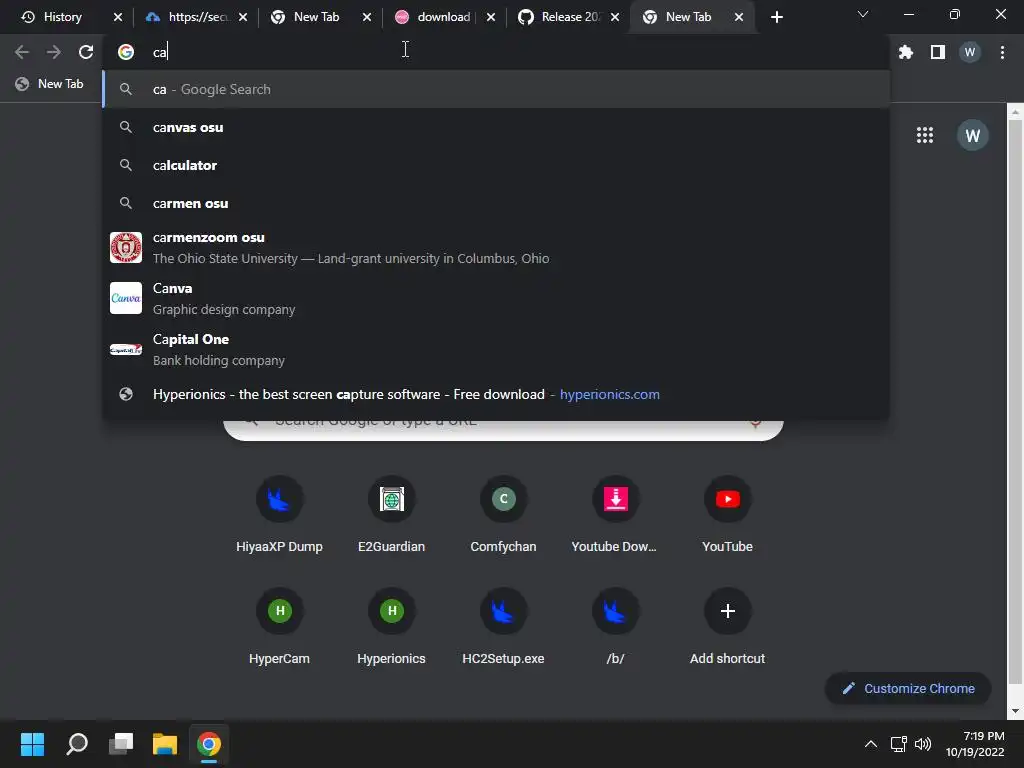The image size is (1024, 768).
Task: Select the 'calculator' suggestion
Action: pos(496,165)
